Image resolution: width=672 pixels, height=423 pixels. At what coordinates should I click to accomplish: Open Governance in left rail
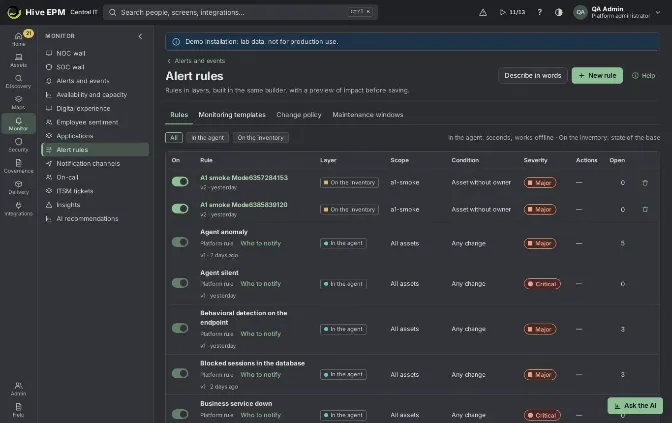pyautogui.click(x=18, y=166)
